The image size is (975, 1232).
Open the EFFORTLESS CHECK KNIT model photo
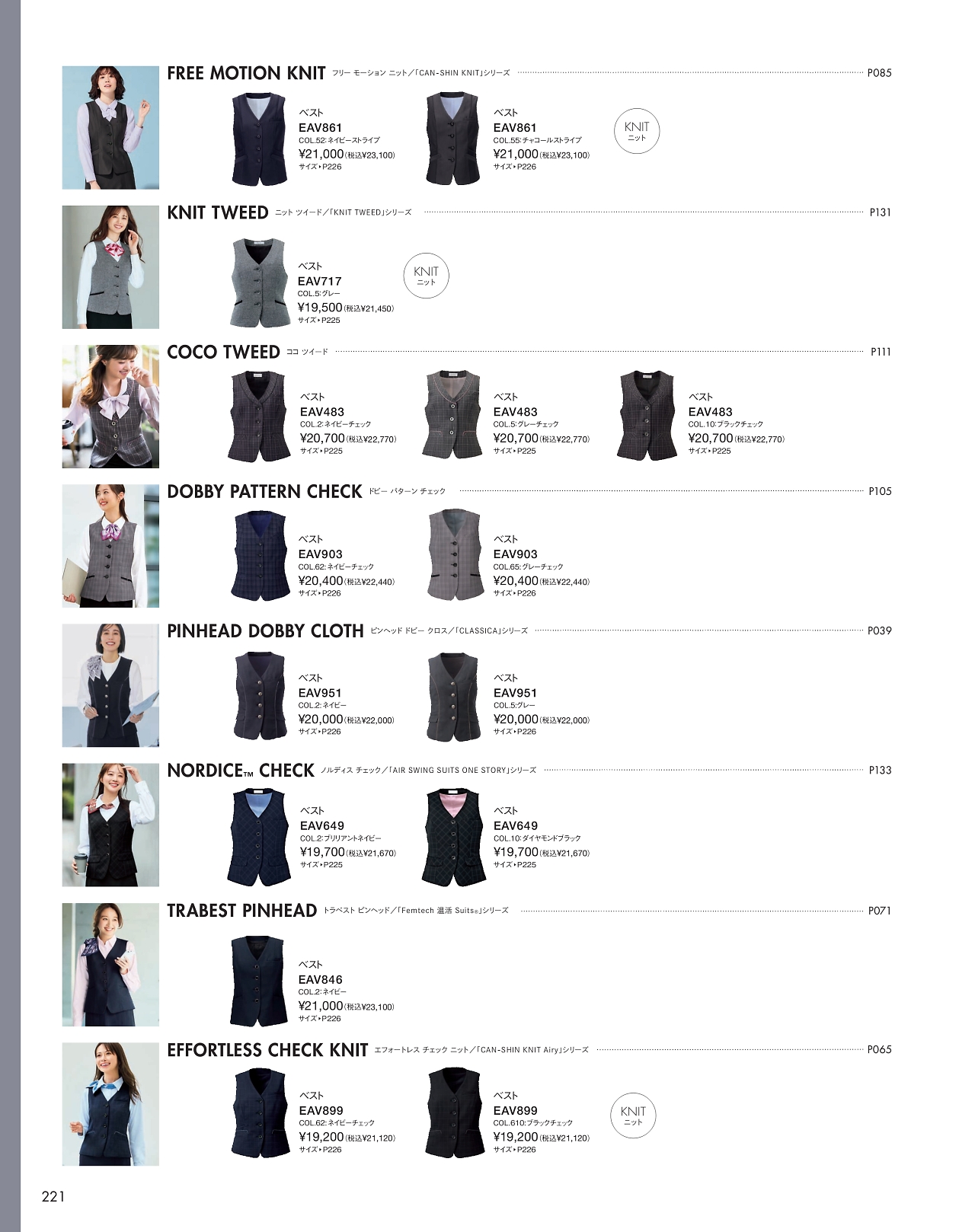(x=110, y=1104)
